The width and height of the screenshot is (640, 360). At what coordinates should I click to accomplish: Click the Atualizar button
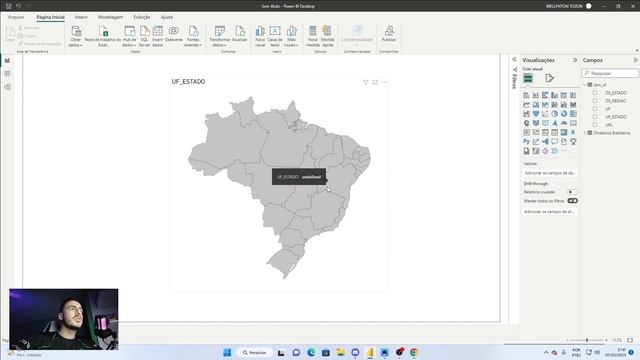tap(240, 34)
